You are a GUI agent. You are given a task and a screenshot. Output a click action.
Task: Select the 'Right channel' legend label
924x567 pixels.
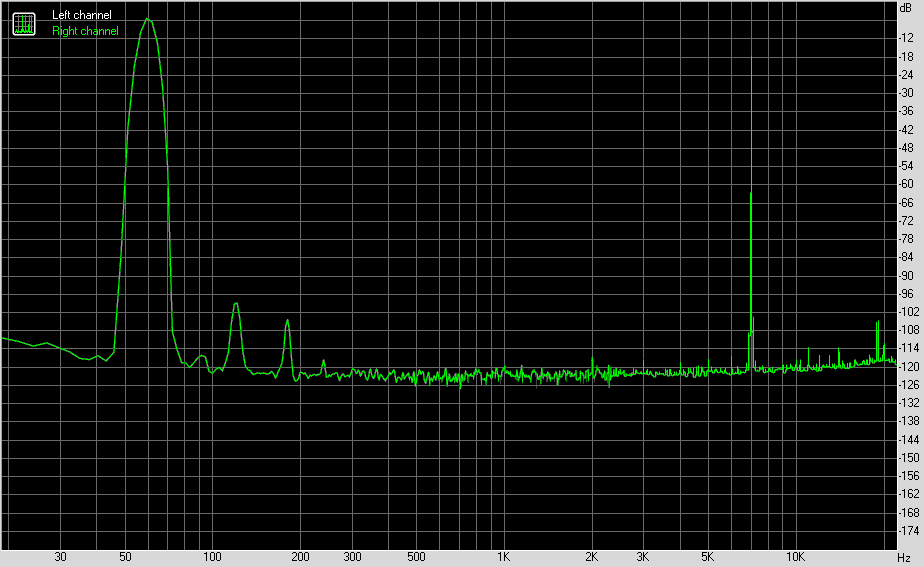click(85, 31)
